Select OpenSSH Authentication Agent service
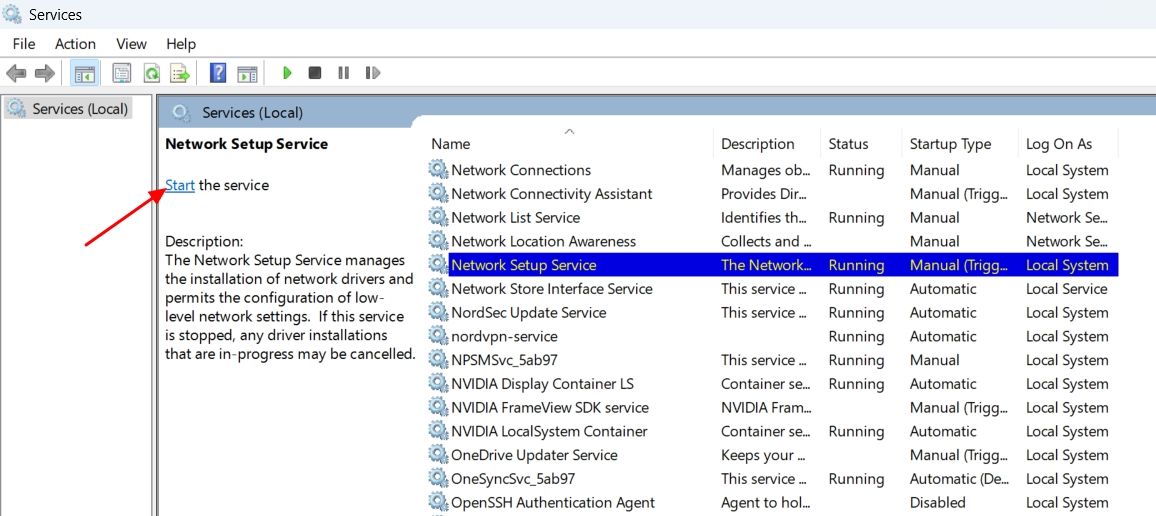1156x516 pixels. click(772, 503)
